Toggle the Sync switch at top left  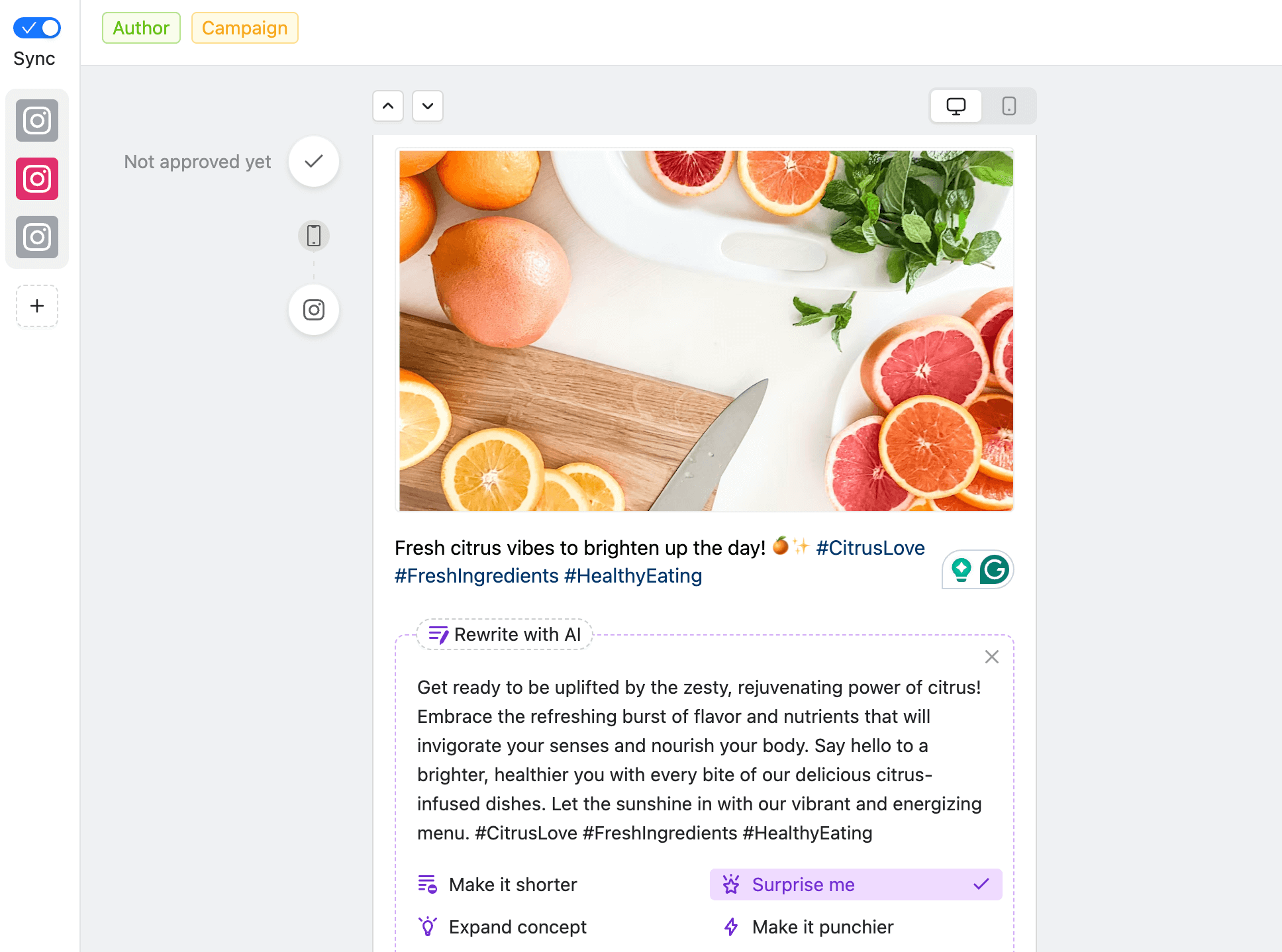coord(37,27)
